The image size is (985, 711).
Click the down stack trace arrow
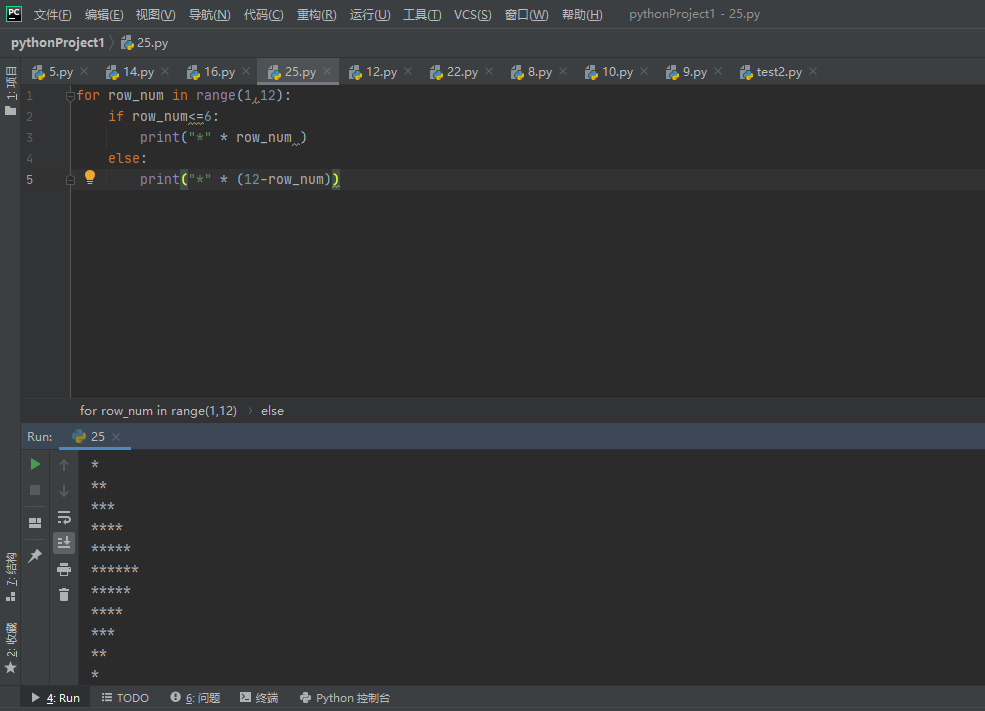tap(64, 491)
